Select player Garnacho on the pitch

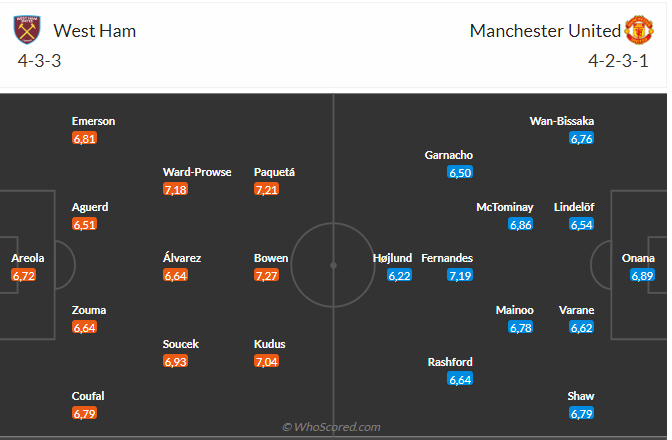point(449,155)
